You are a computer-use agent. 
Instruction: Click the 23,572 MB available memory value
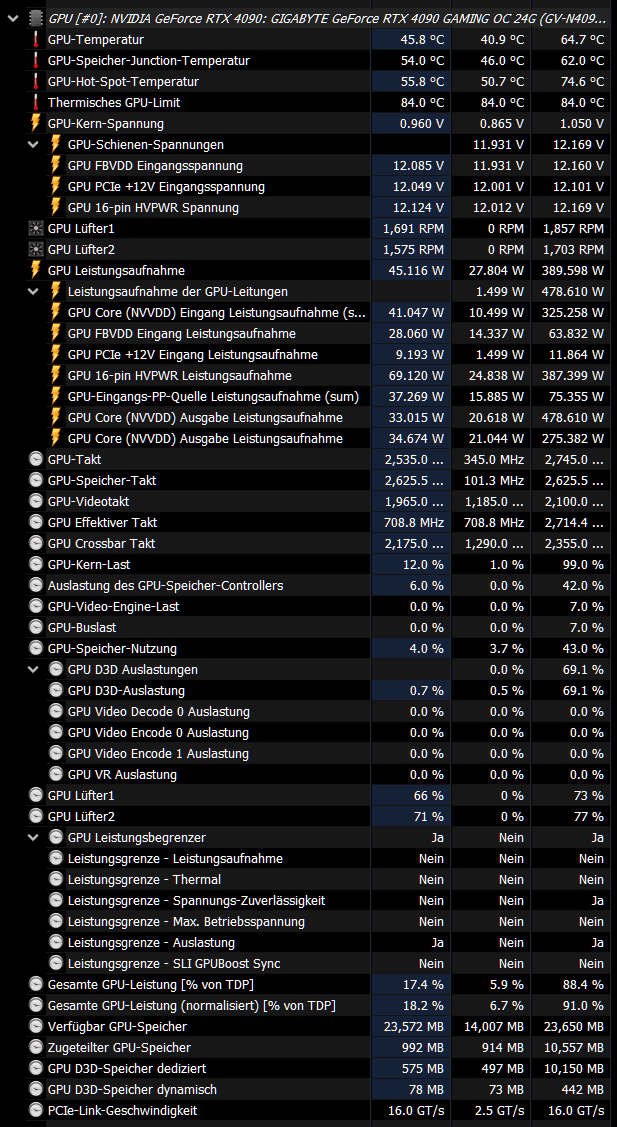(413, 1026)
